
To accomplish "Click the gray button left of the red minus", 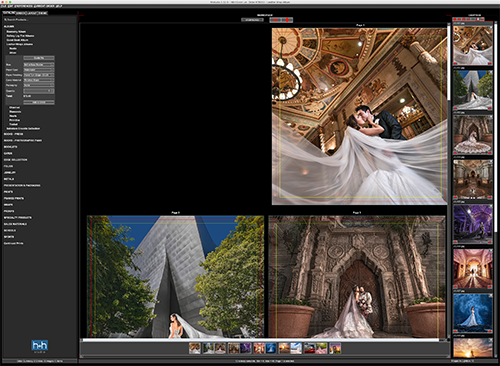I will [252, 20].
